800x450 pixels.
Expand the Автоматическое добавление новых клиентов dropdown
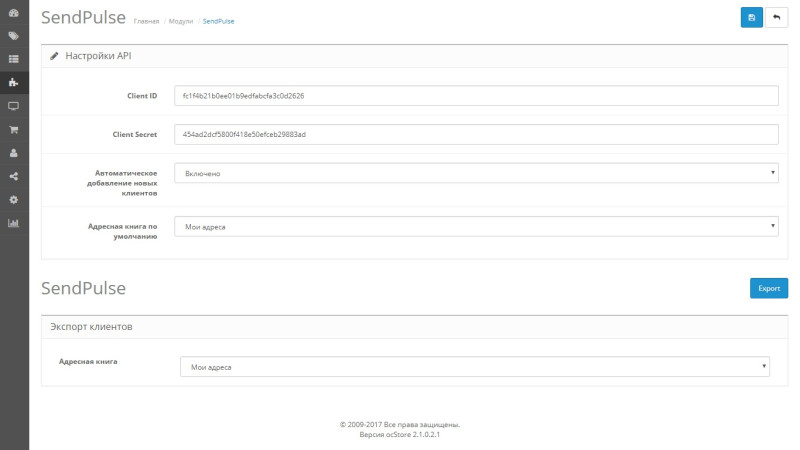[477, 173]
